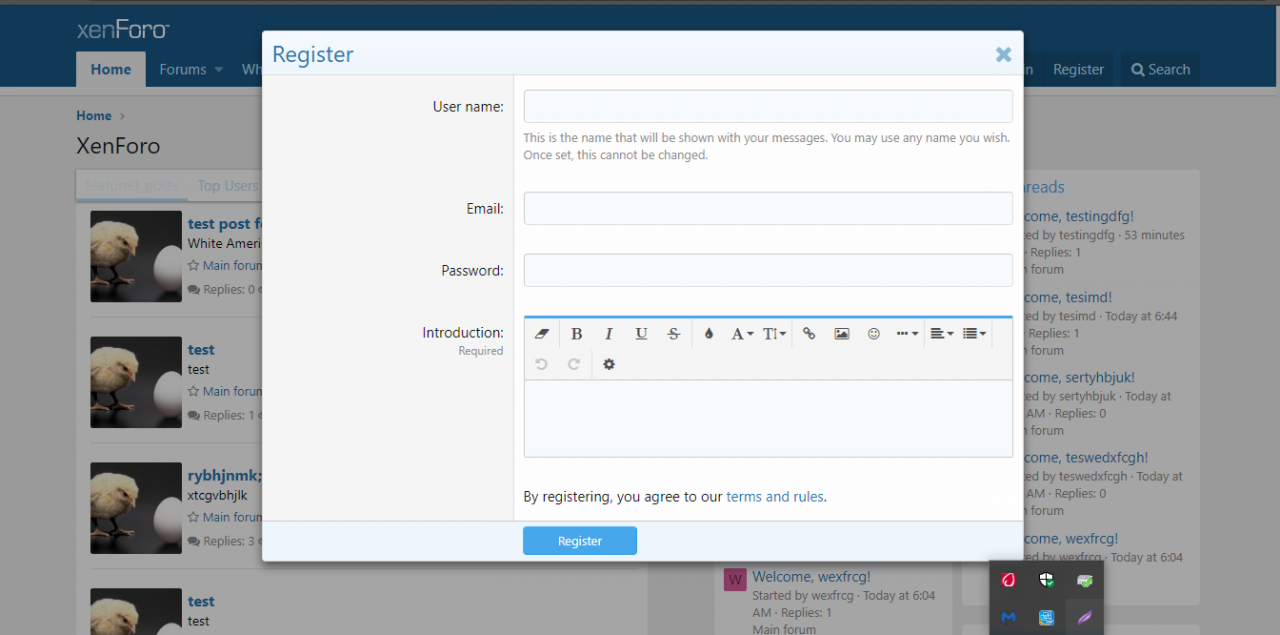Expand the font size dropdown
The width and height of the screenshot is (1280, 635).
(x=774, y=334)
